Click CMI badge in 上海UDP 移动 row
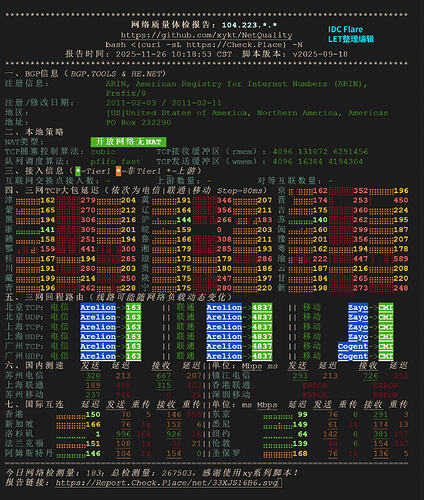Screen dimensions: 424x500 point(386,337)
